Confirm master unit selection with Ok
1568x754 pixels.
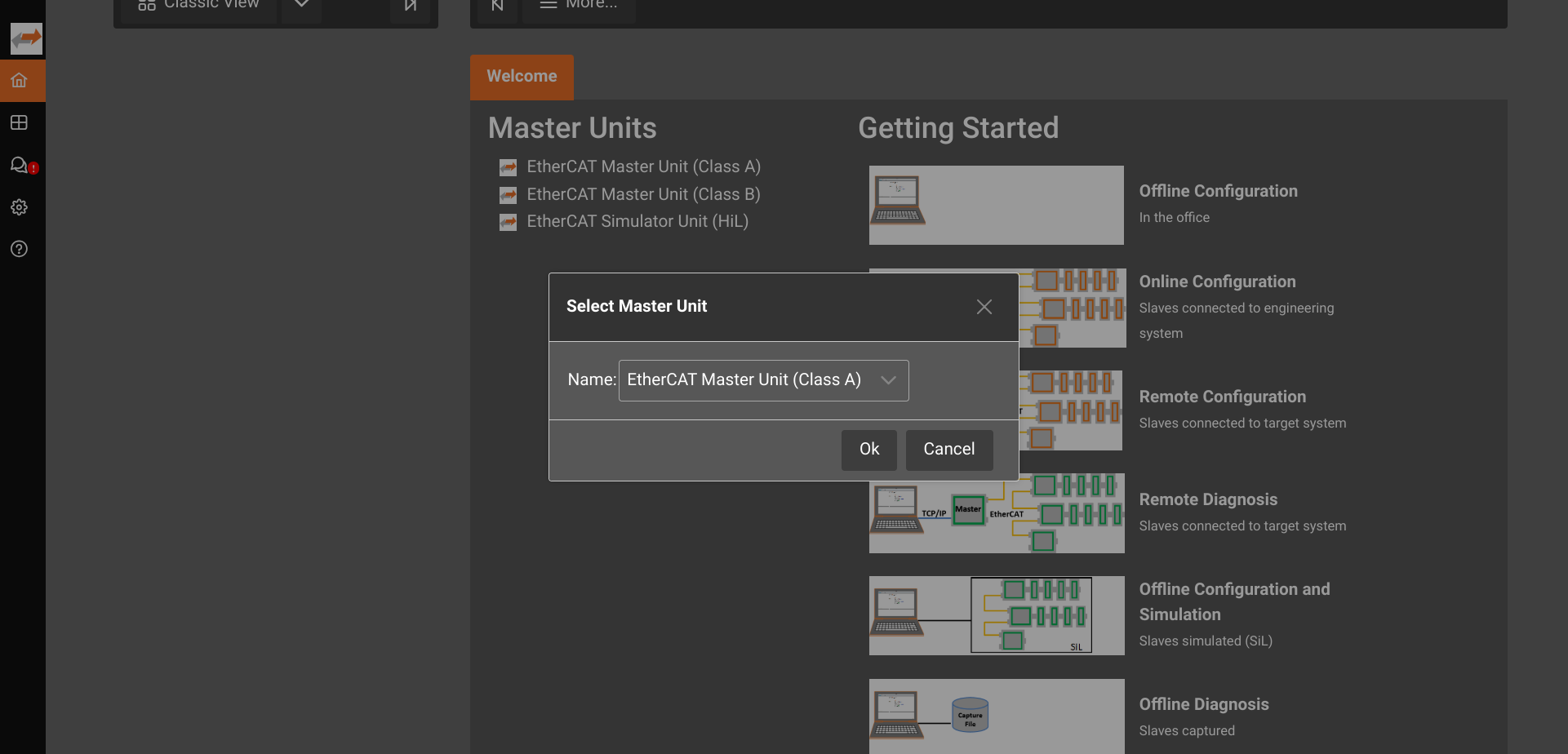(x=868, y=450)
